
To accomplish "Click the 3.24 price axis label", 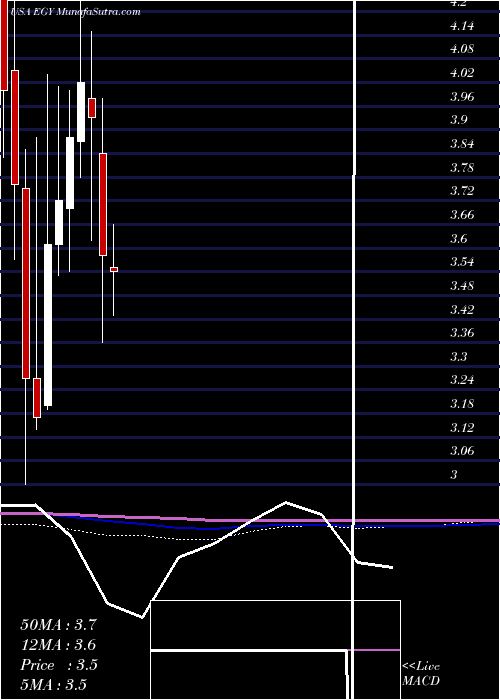I will 462,380.
